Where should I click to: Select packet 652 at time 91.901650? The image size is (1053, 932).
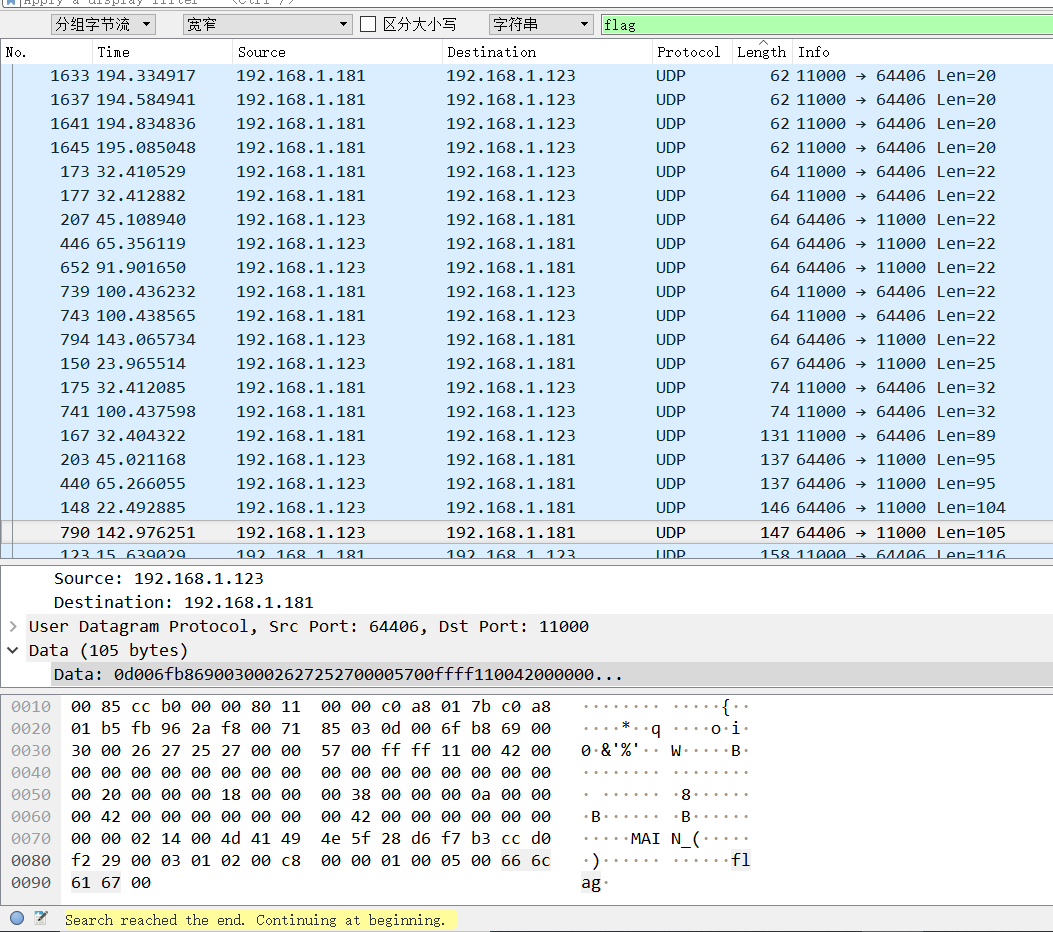(x=526, y=268)
